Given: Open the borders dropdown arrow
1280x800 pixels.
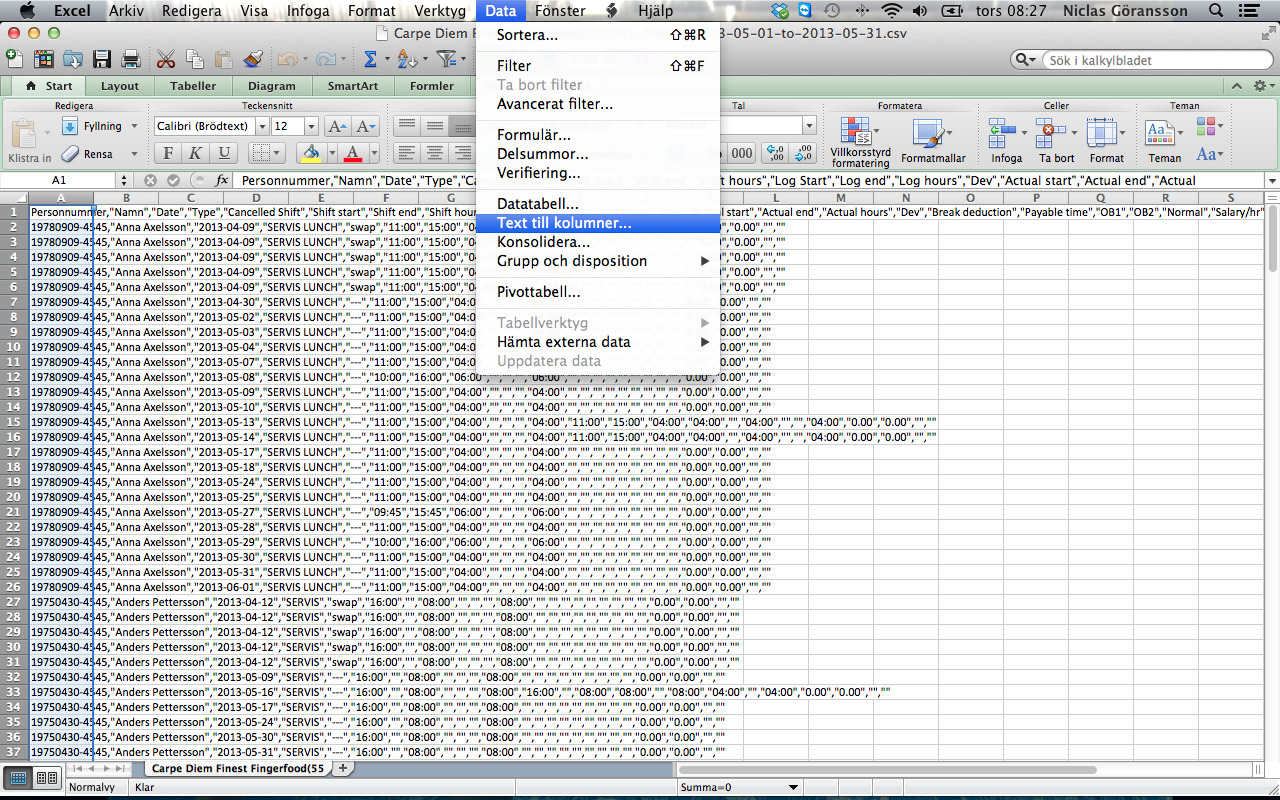Looking at the screenshot, I should point(279,153).
